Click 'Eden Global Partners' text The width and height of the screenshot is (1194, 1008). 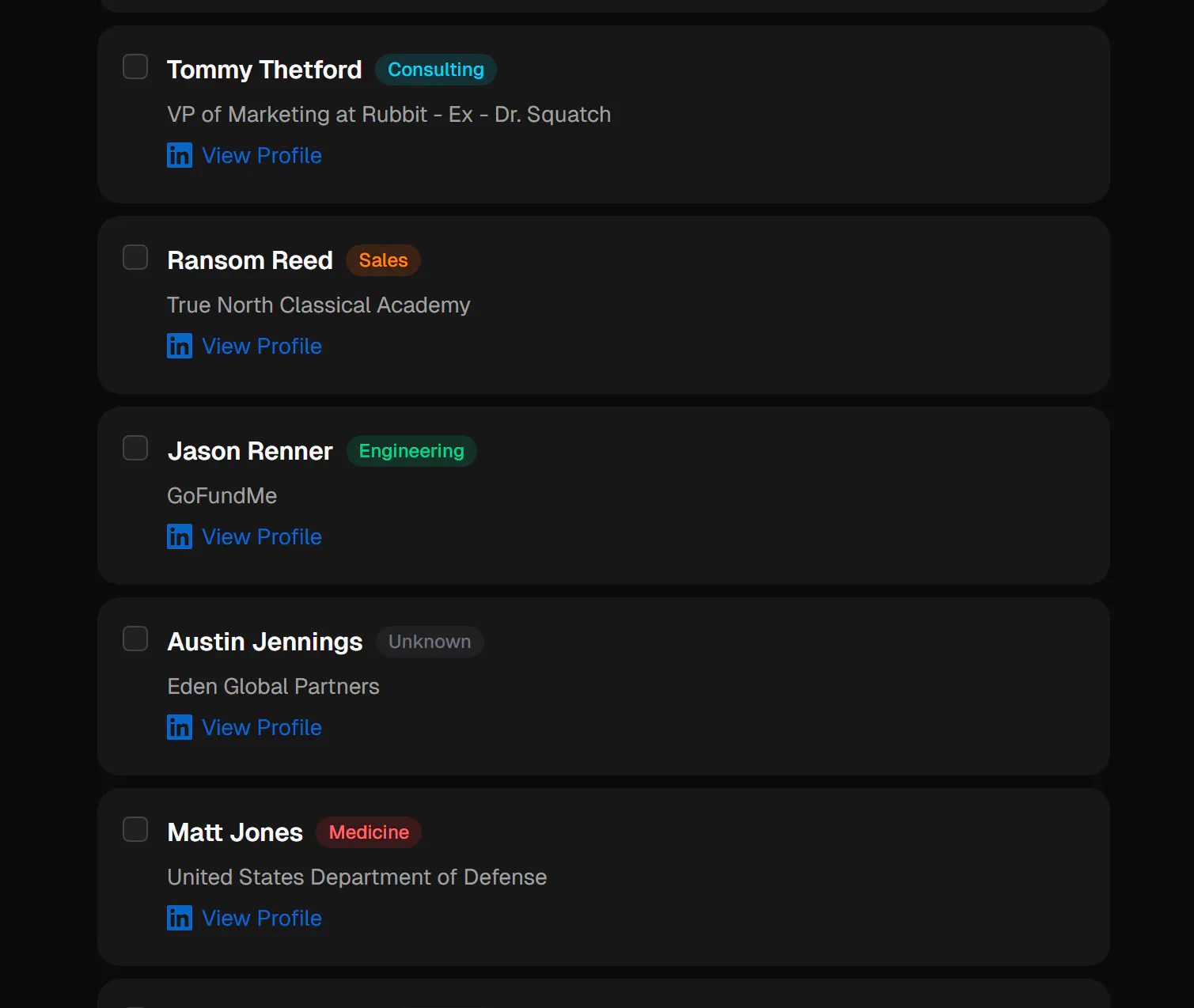274,687
